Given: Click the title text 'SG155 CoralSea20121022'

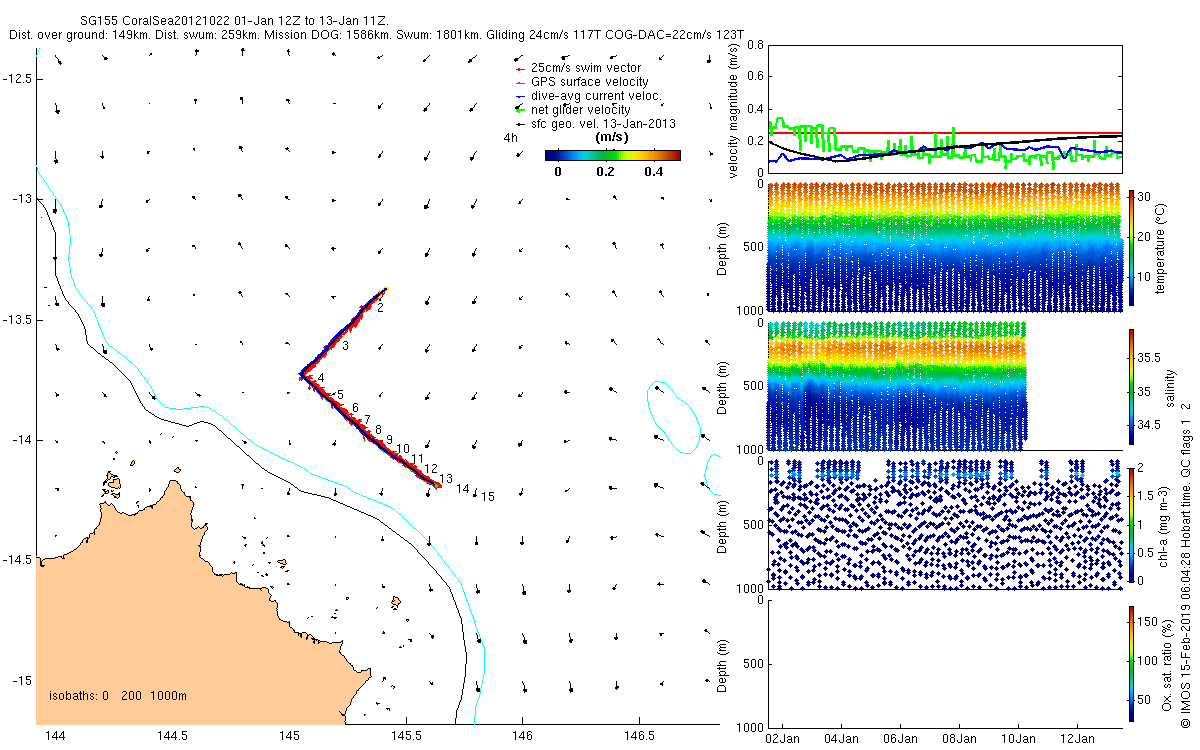Looking at the screenshot, I should pos(154,20).
